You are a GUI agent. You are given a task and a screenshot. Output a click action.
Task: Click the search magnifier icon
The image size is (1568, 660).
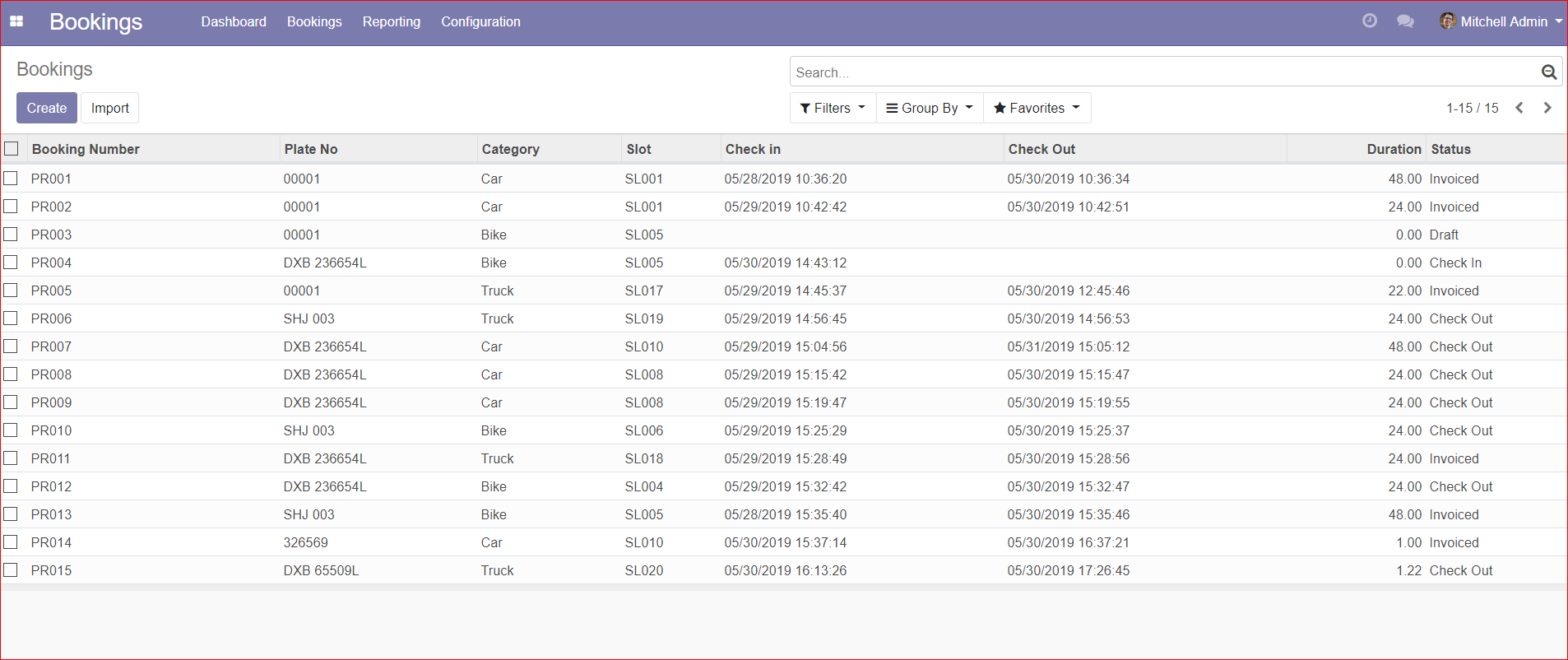pyautogui.click(x=1548, y=72)
